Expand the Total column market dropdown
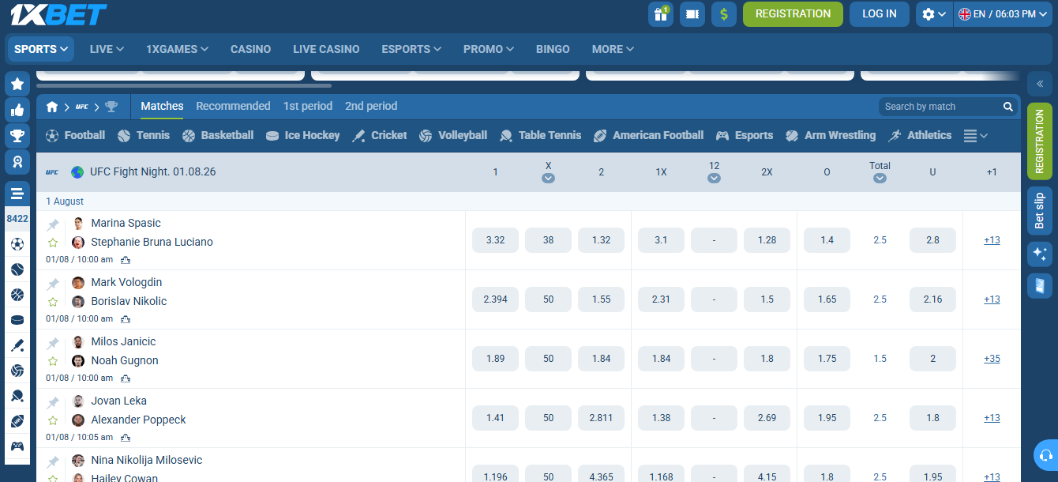The width and height of the screenshot is (1058, 482). tap(879, 178)
